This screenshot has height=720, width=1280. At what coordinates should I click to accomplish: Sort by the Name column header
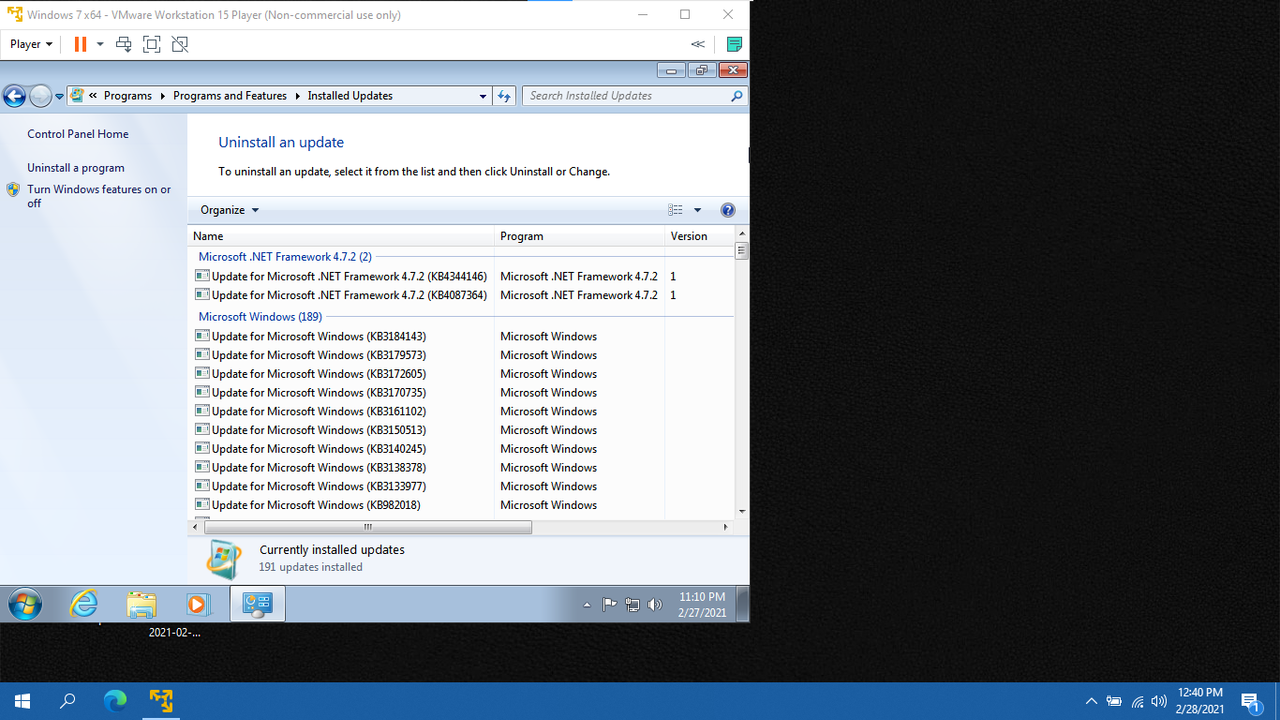(x=342, y=236)
